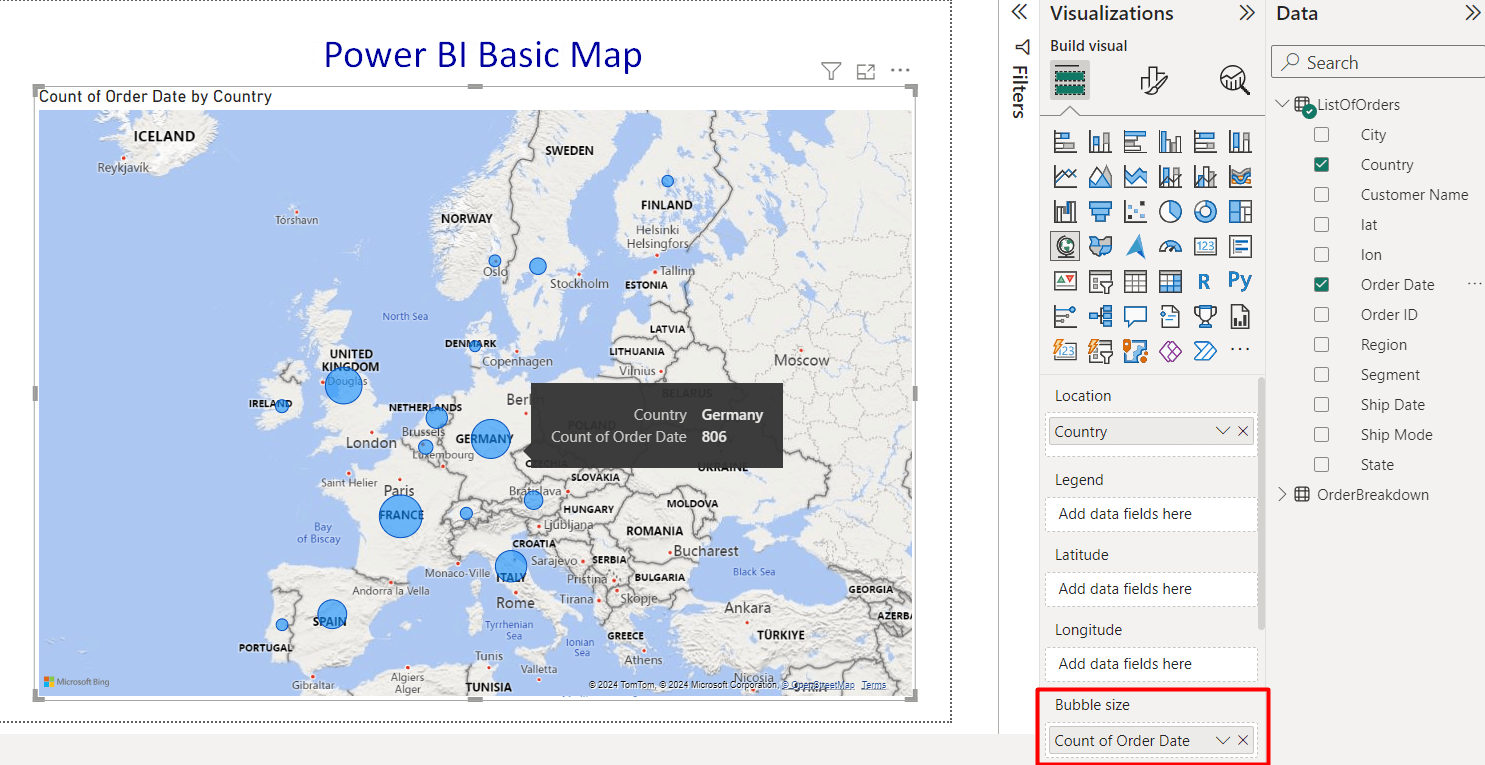Open the Gauge visual icon
This screenshot has width=1485, height=765.
[1170, 245]
